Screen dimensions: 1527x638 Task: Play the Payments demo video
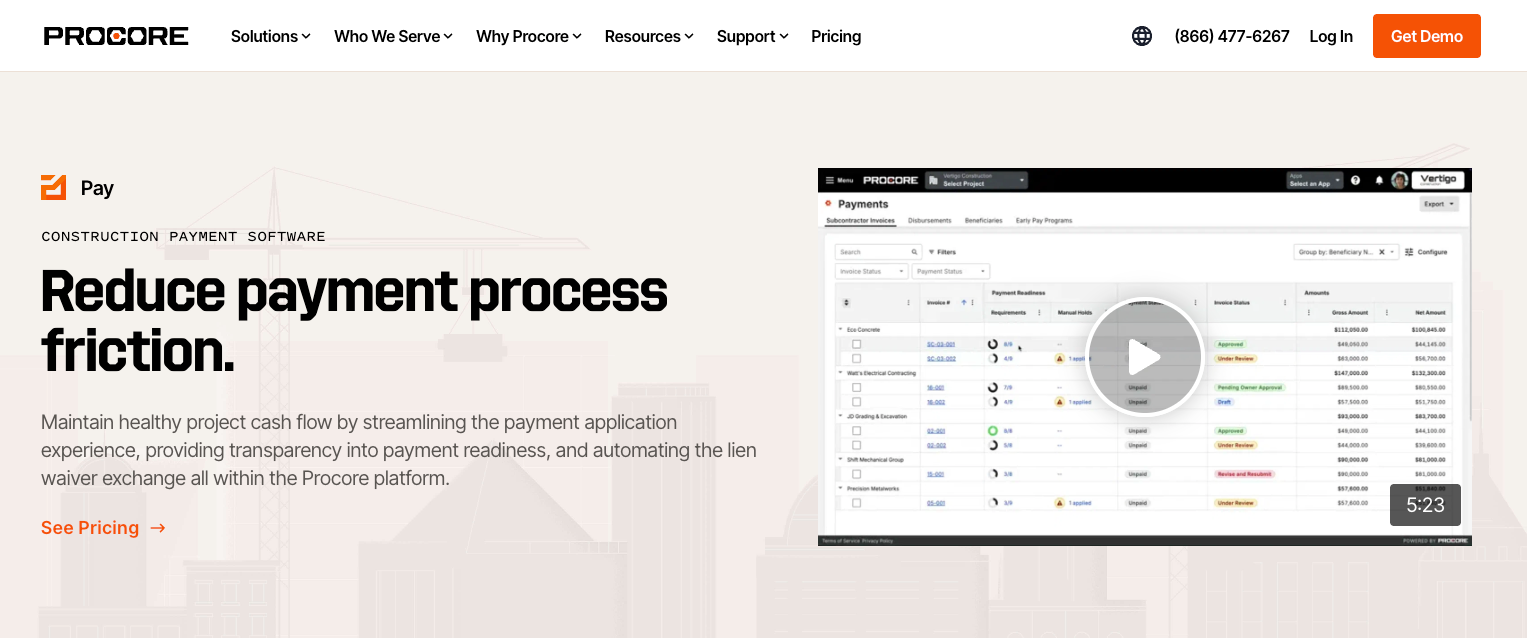[x=1144, y=357]
